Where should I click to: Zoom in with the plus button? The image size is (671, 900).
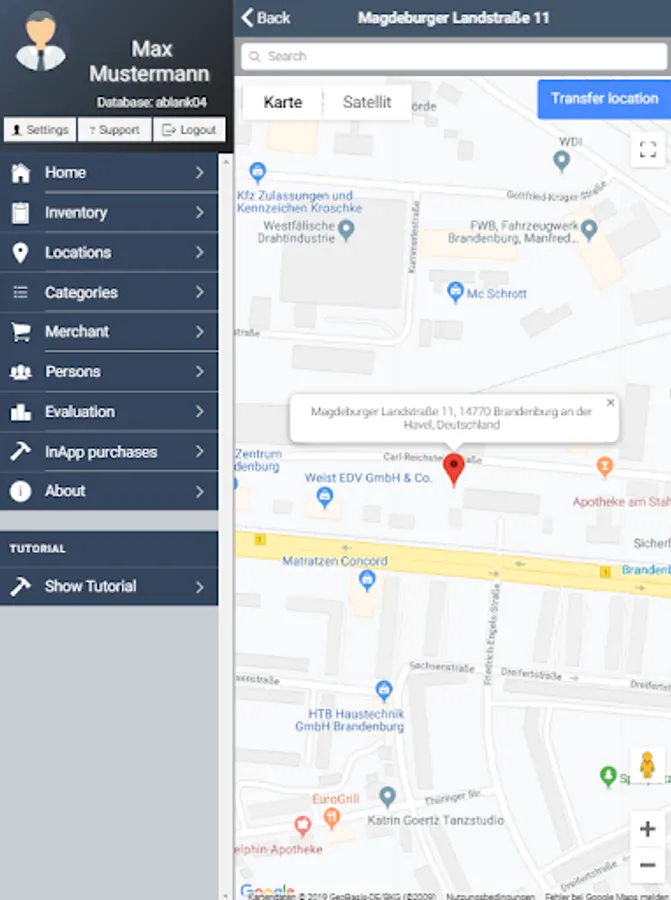coord(647,829)
